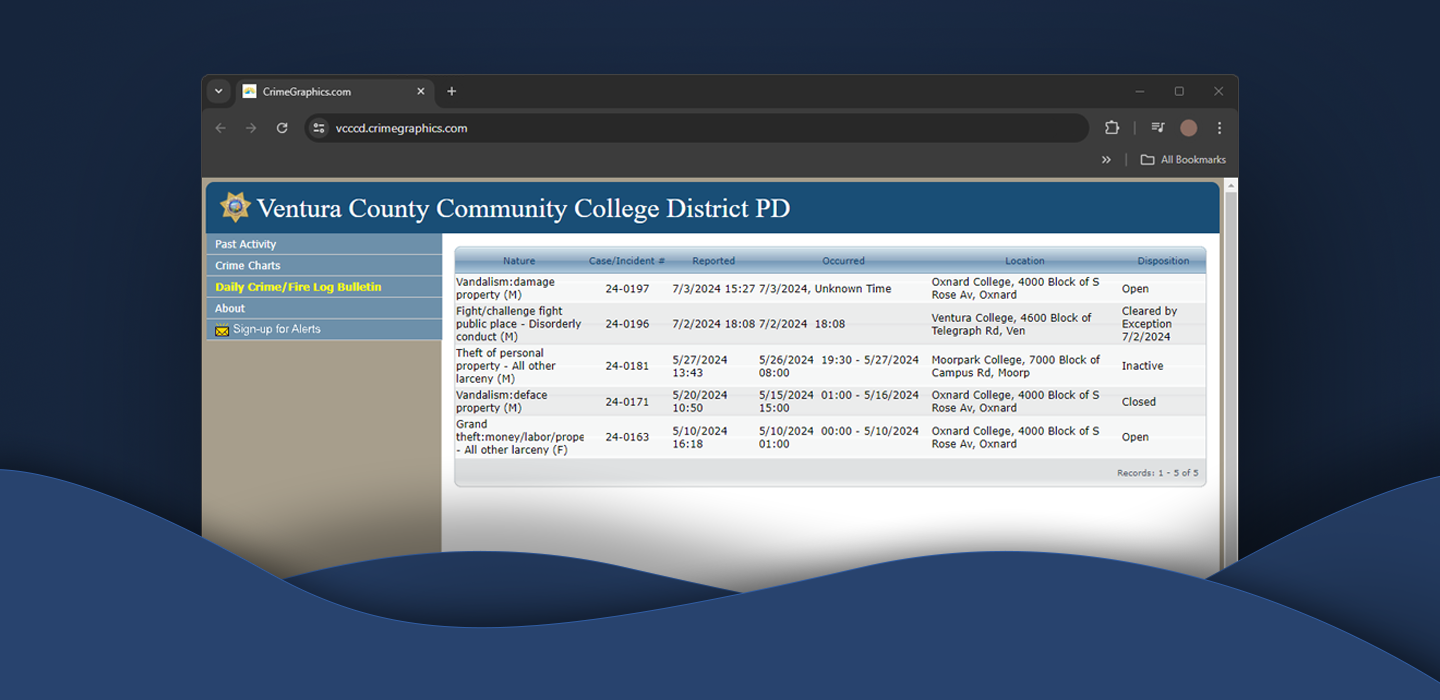Viewport: 1440px width, 700px height.
Task: Open the Extensions puzzle icon
Action: coord(1112,128)
